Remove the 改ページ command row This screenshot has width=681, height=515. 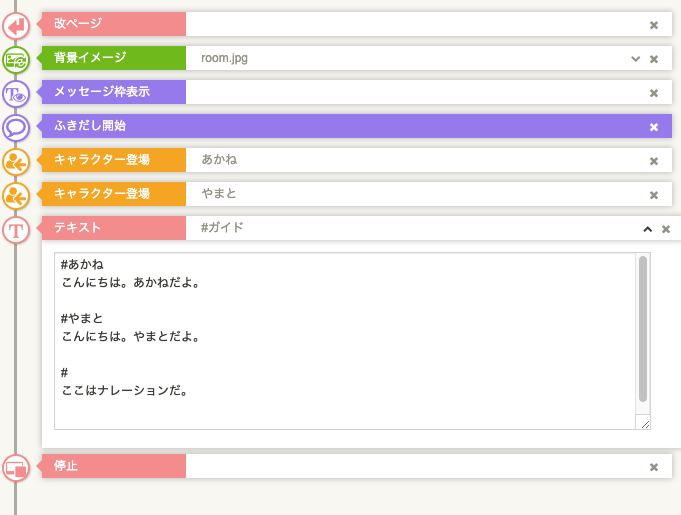click(654, 25)
